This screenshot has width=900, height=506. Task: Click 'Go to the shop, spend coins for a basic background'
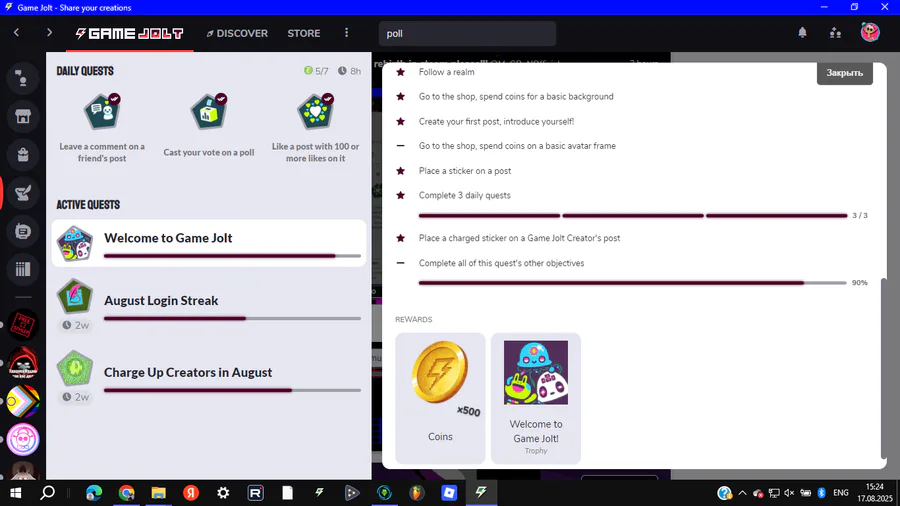(x=516, y=97)
